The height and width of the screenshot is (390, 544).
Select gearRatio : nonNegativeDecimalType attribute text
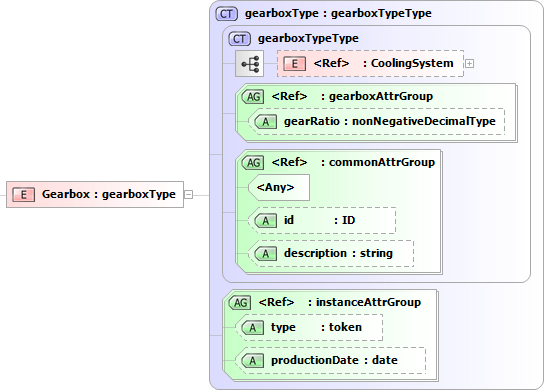click(x=390, y=121)
